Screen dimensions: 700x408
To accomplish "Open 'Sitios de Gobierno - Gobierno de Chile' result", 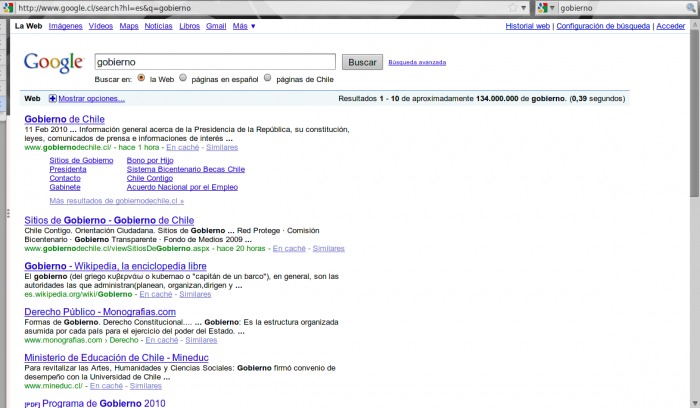I will 109,220.
